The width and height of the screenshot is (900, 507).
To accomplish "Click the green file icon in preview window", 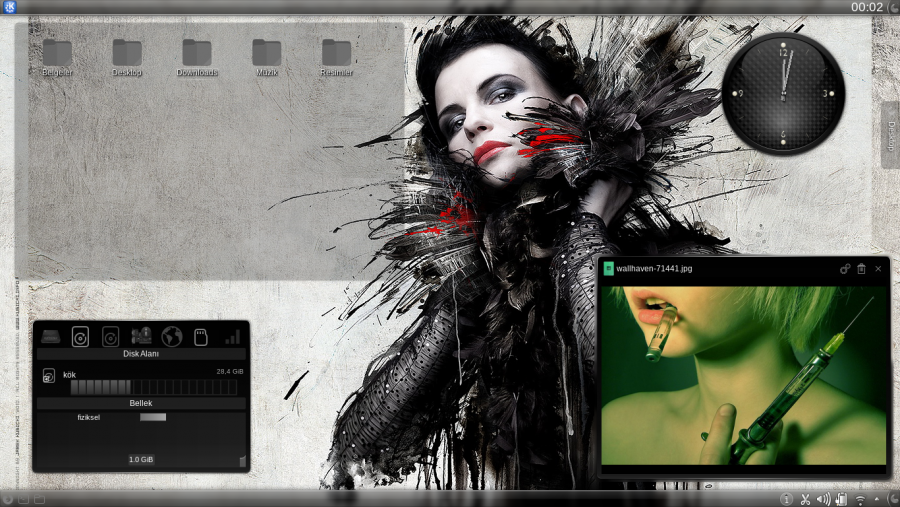I will [x=608, y=268].
